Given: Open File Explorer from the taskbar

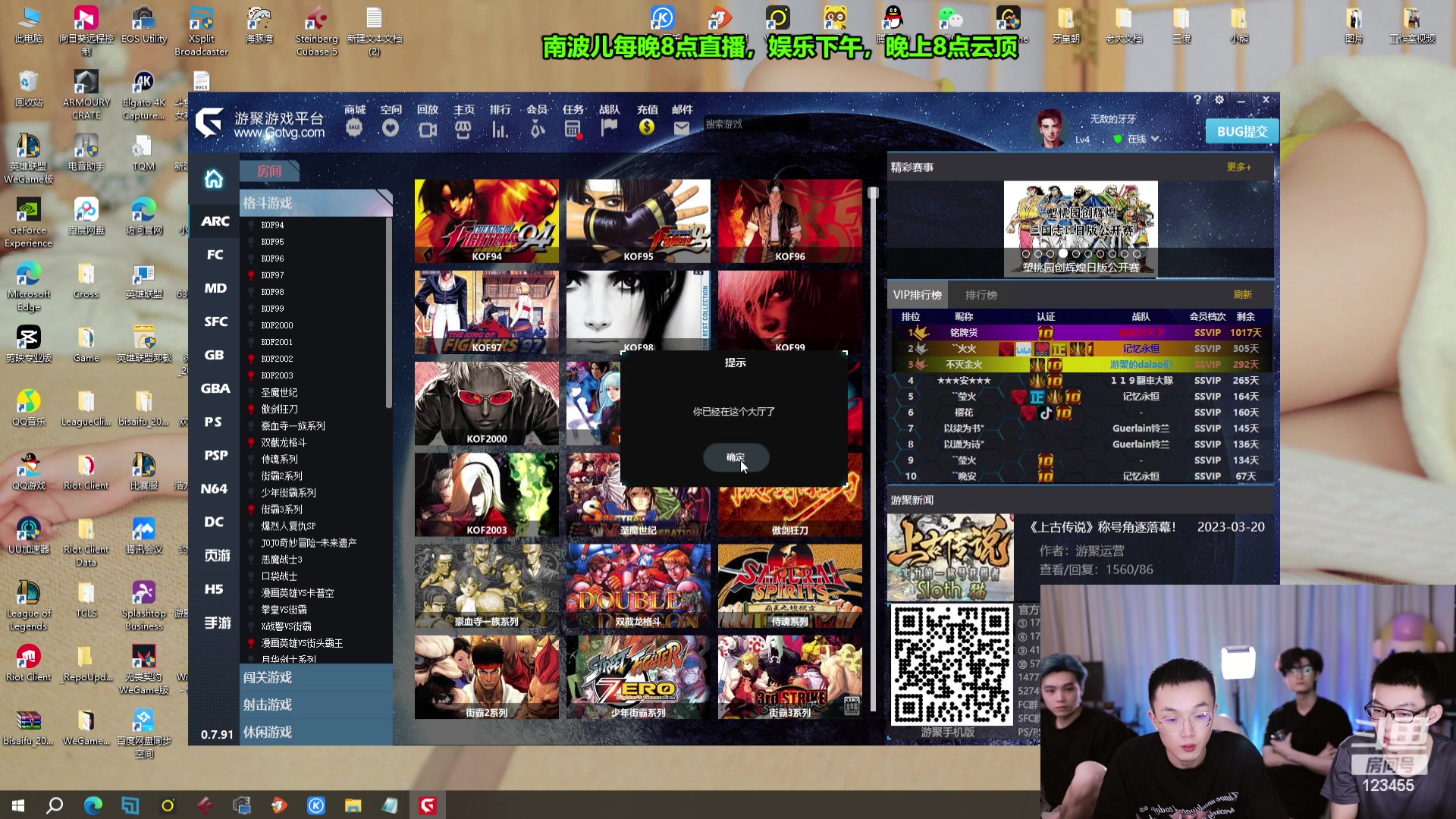Looking at the screenshot, I should [x=353, y=805].
